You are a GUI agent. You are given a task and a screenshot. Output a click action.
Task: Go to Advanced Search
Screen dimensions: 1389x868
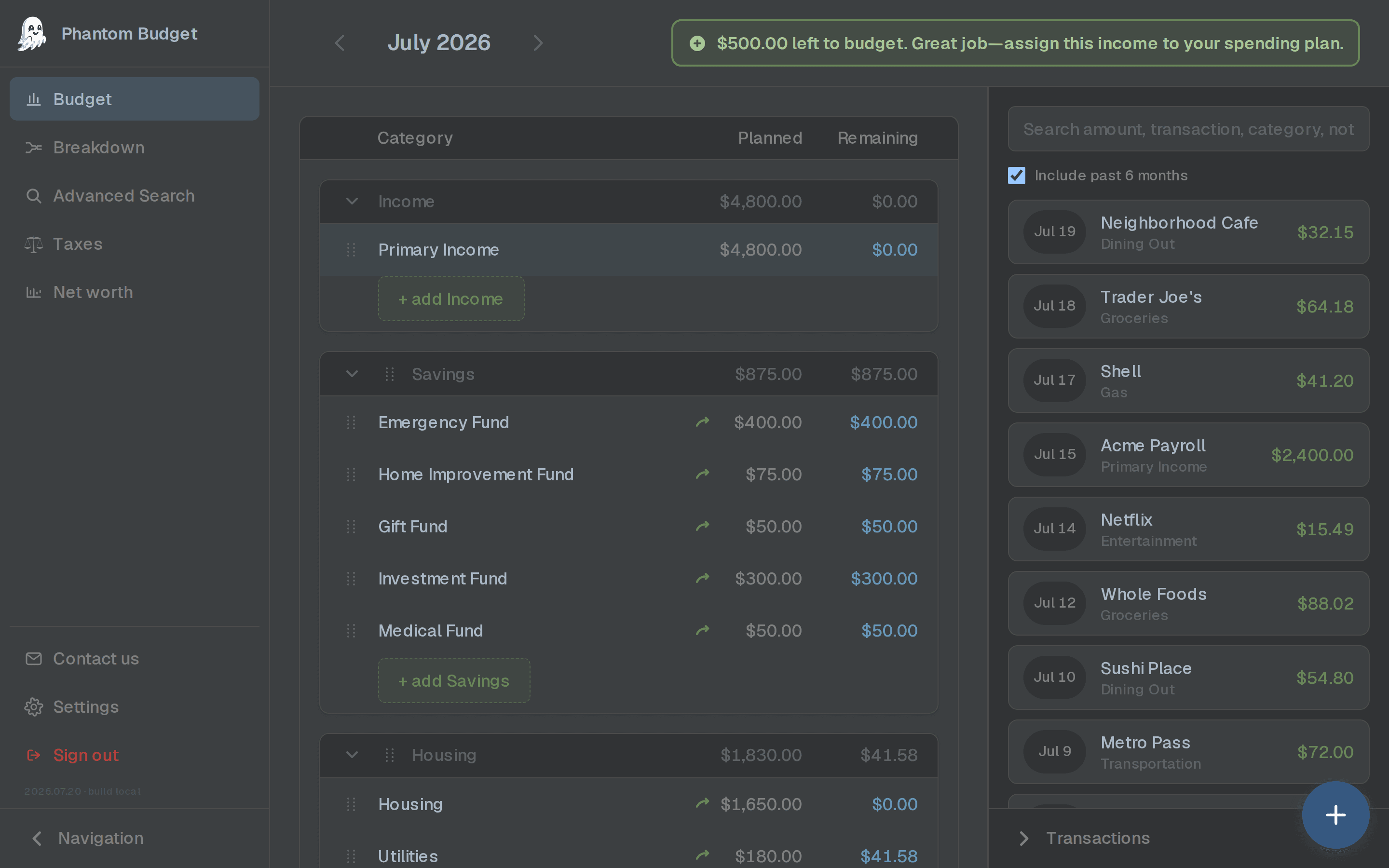134,196
